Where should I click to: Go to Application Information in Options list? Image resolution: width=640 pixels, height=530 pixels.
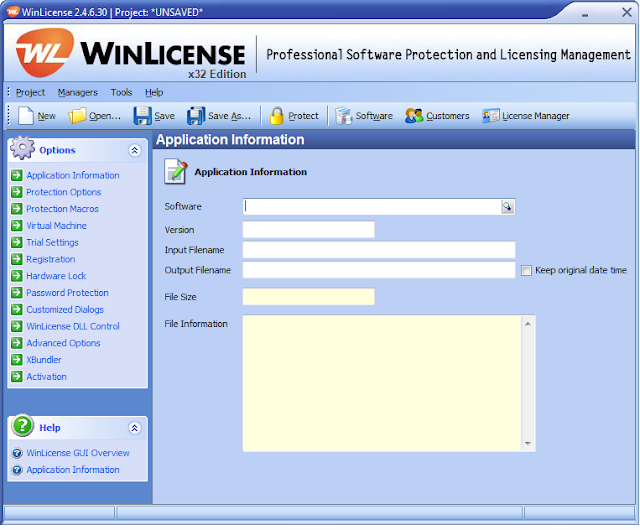point(73,175)
